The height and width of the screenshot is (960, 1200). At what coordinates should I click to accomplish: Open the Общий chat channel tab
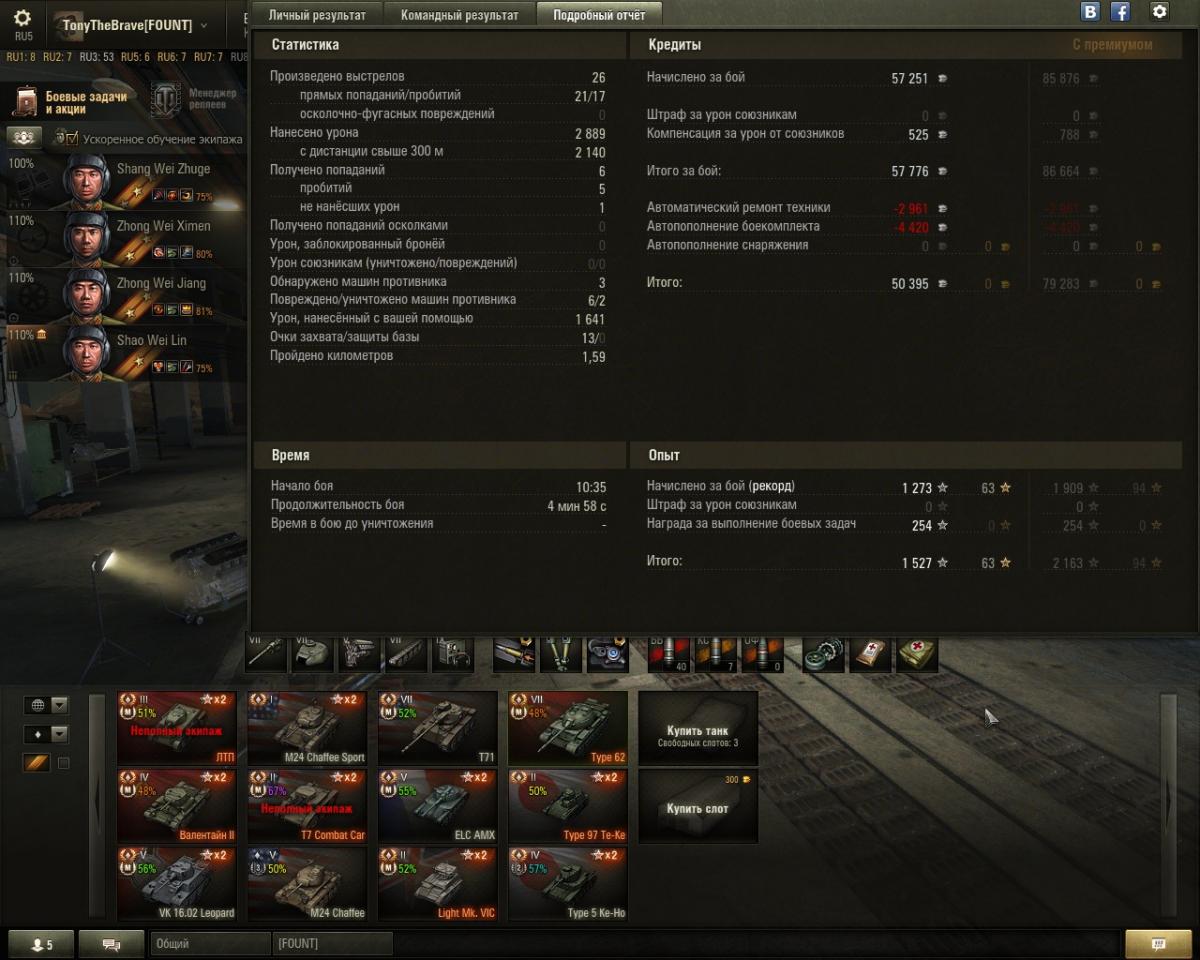pos(210,943)
